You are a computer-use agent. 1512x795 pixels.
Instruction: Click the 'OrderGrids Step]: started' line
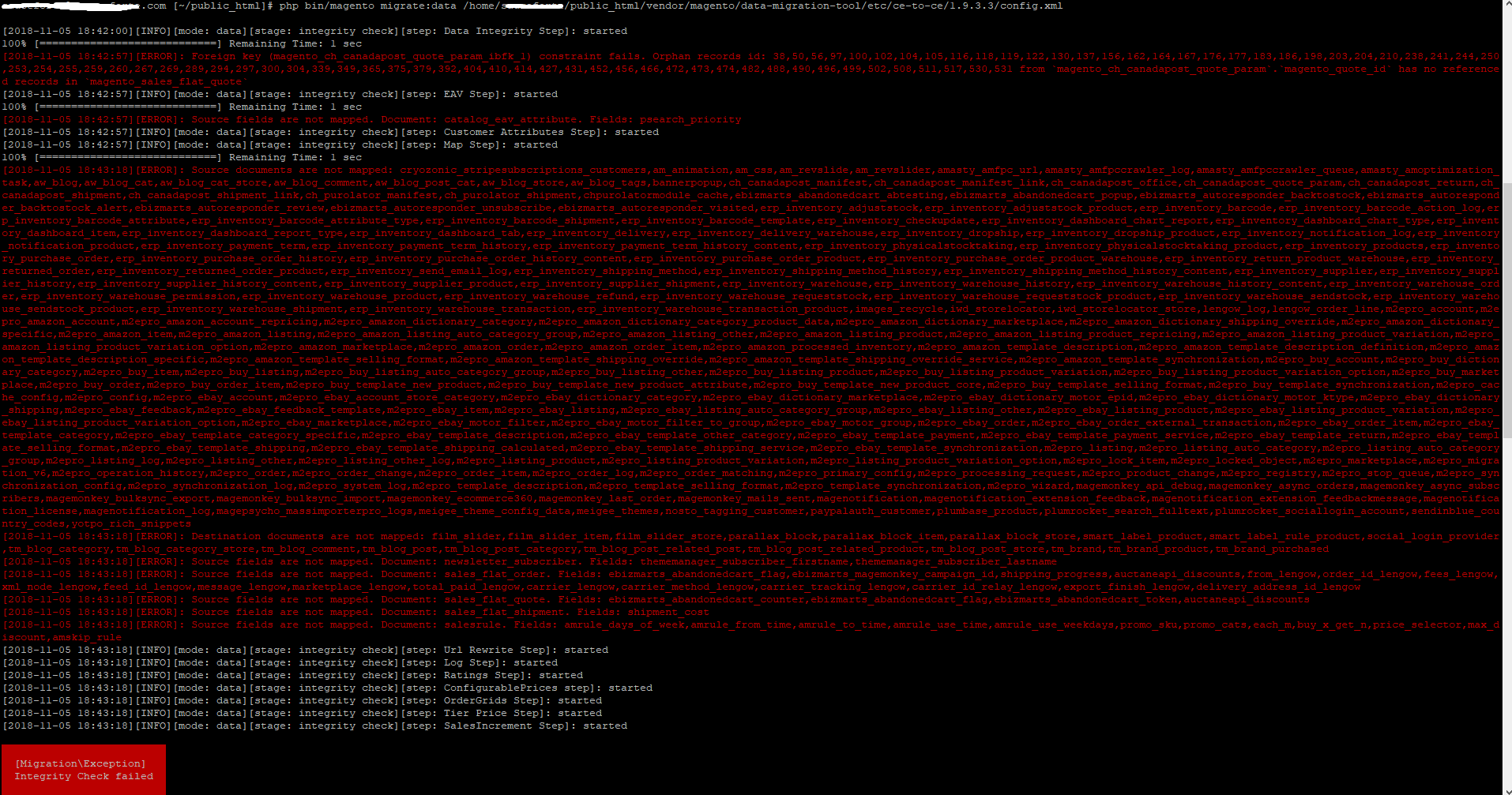(x=303, y=700)
